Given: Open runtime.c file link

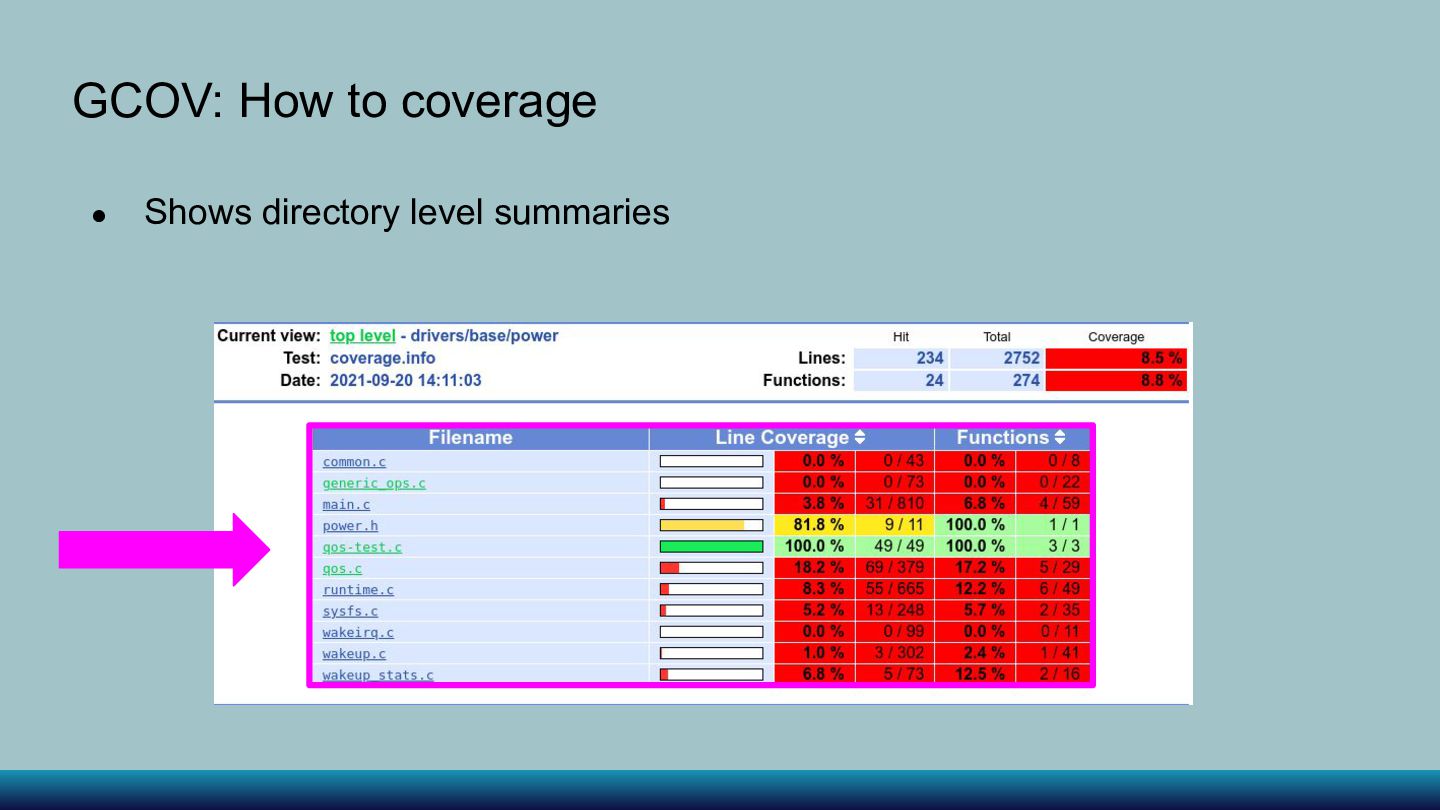Looking at the screenshot, I should click(358, 590).
